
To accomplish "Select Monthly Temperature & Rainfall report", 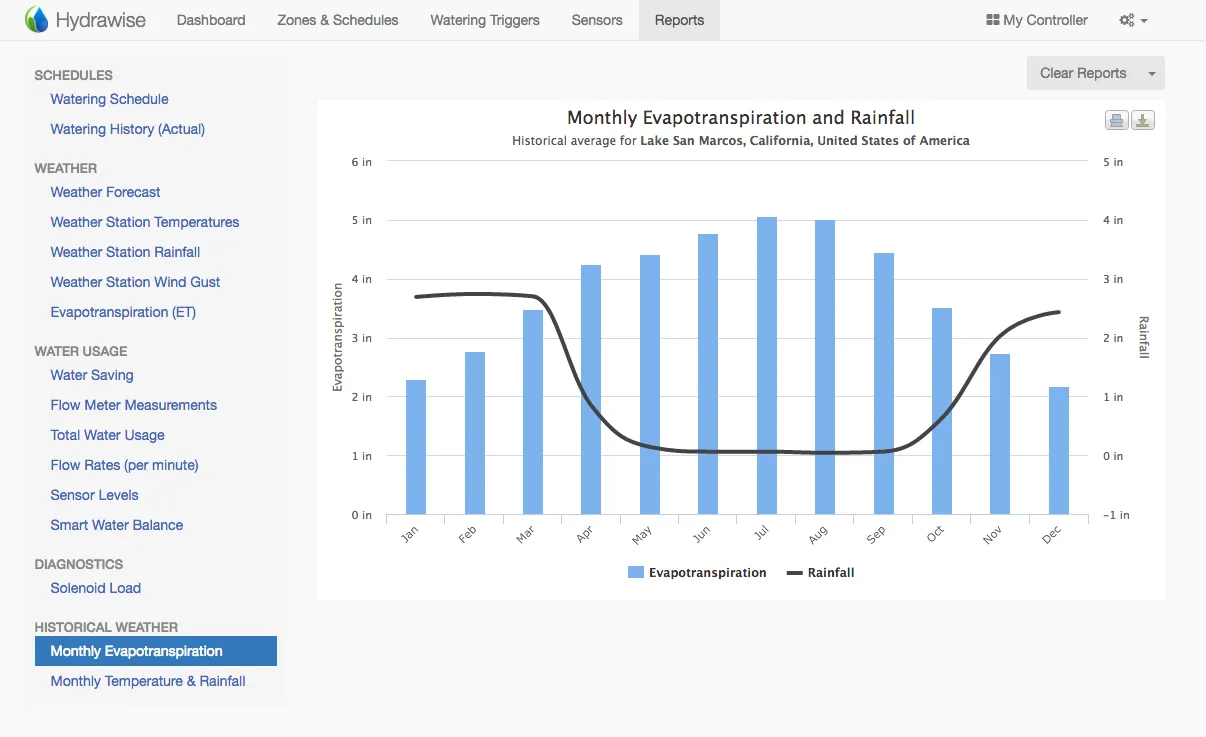I will (148, 681).
